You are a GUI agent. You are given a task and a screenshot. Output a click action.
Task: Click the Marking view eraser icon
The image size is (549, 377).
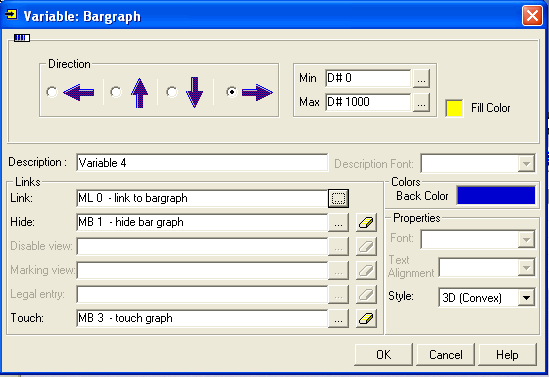[x=366, y=271]
